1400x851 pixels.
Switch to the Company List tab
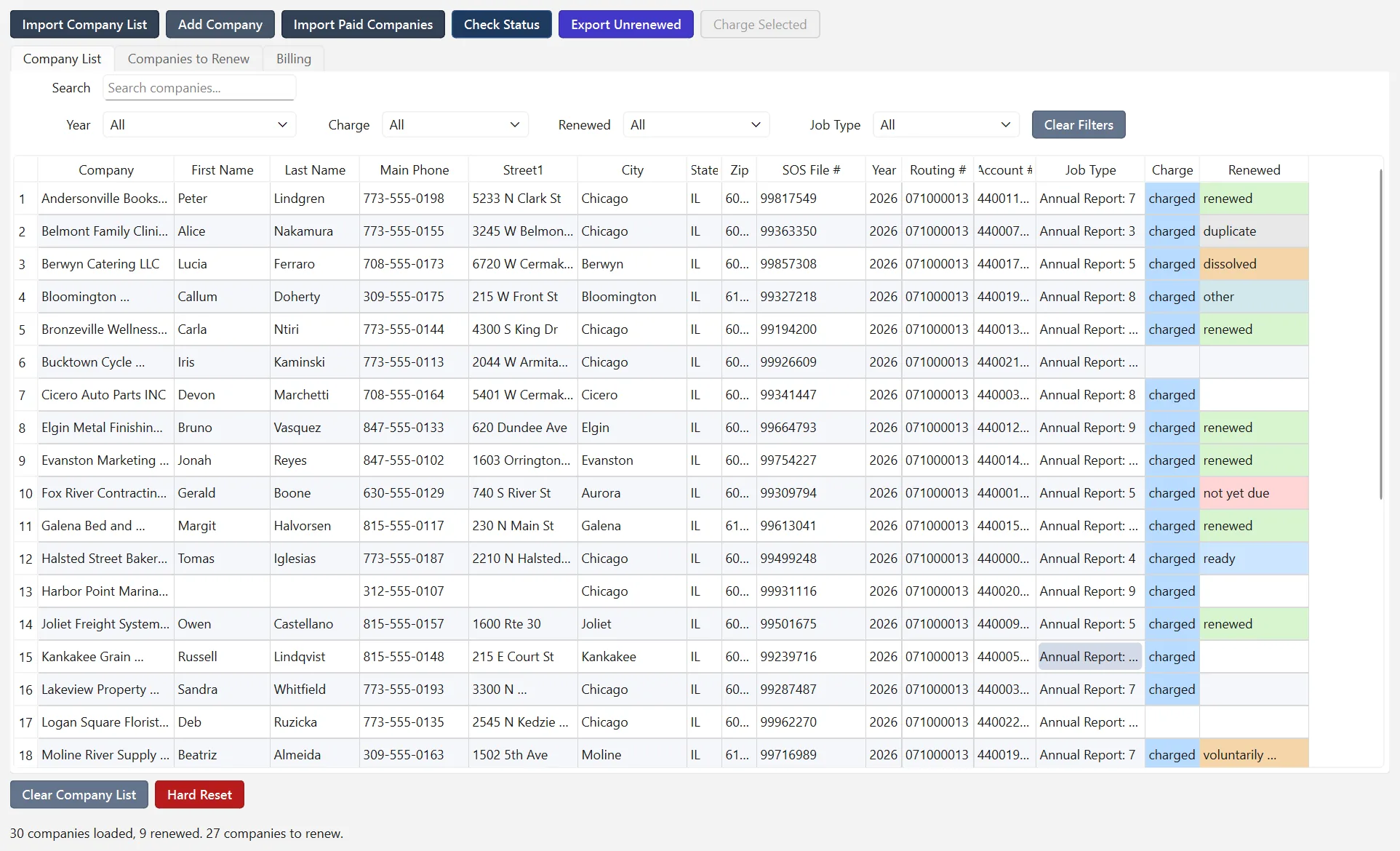tap(62, 59)
